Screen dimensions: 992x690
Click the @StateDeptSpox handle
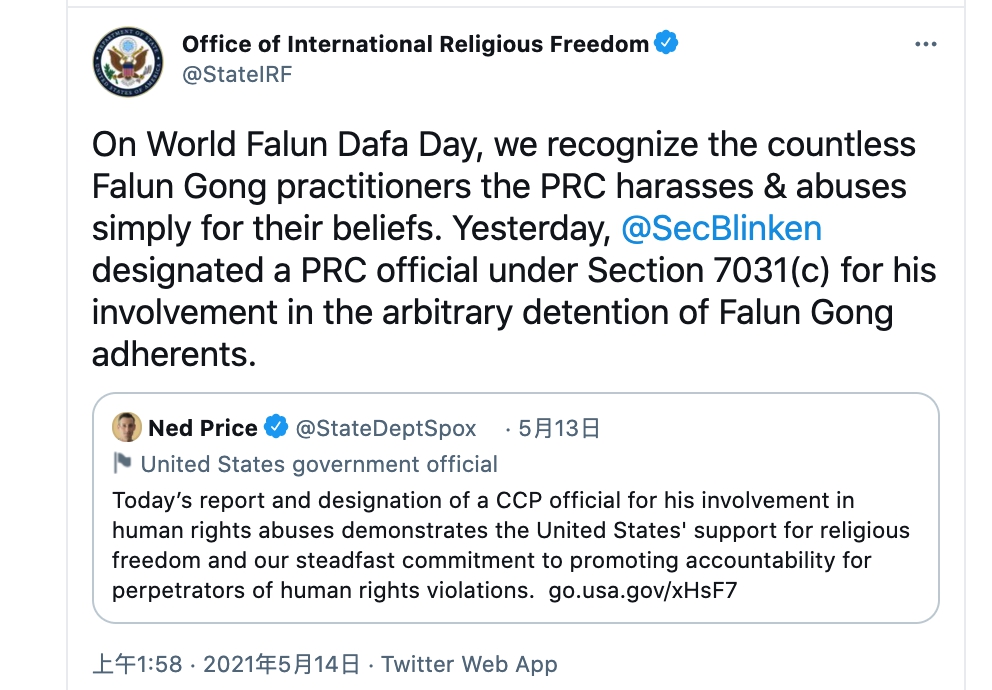pos(386,428)
